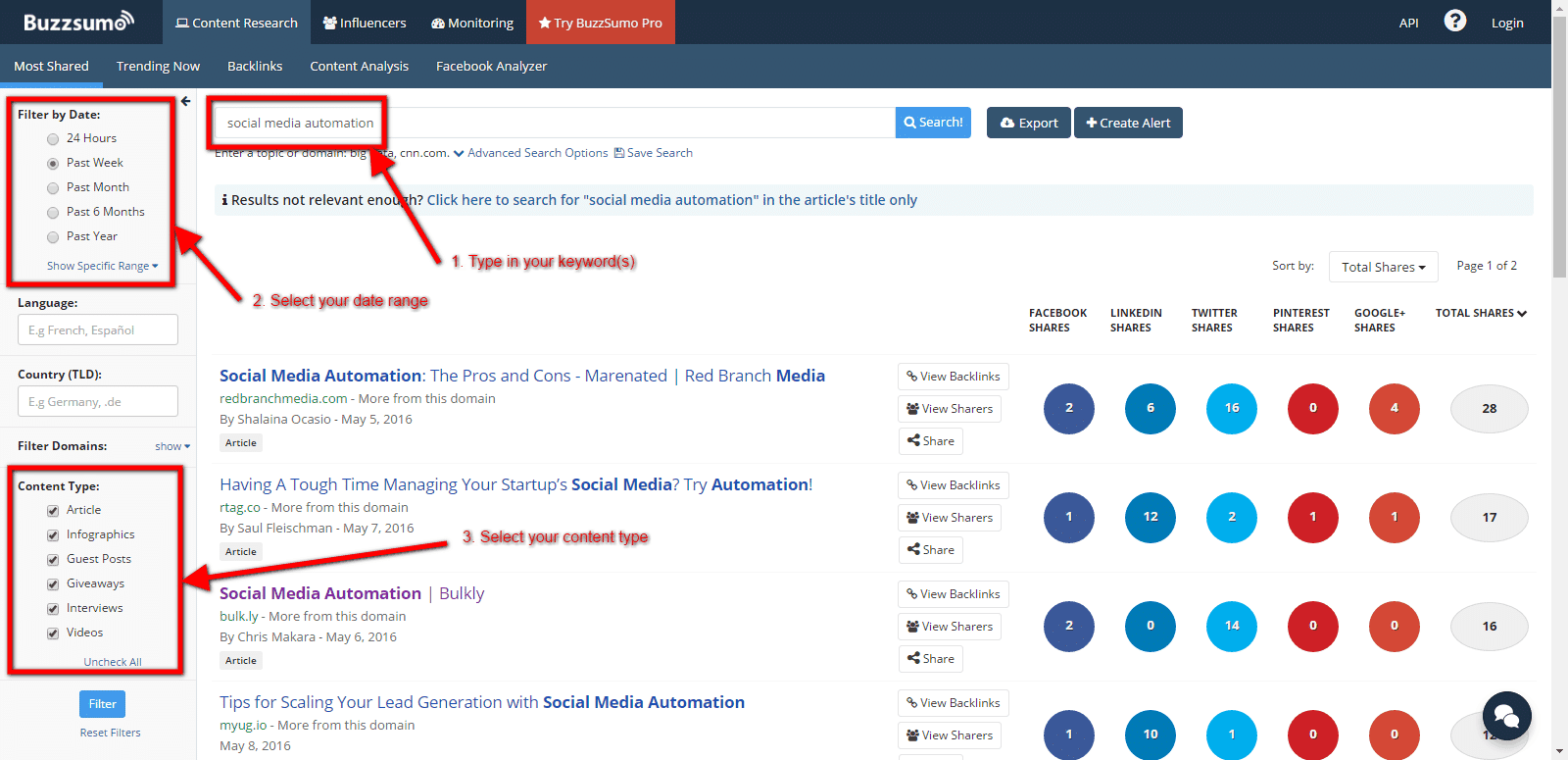Click Google+ shares circle showing 4 for Red Branch Media
Image resolution: width=1568 pixels, height=760 pixels.
tap(1395, 408)
